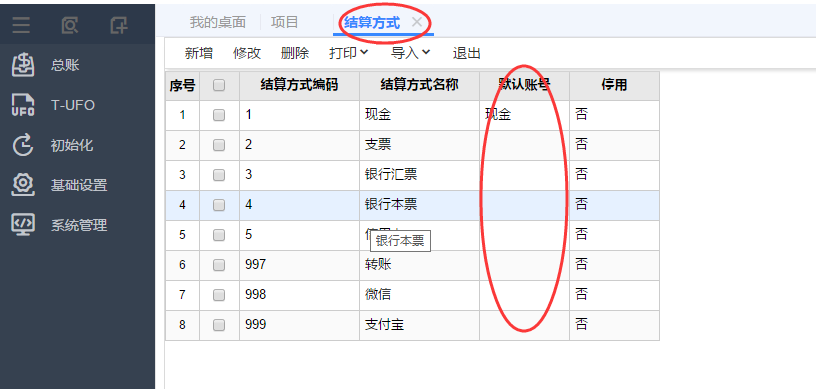
Task: Click the T-UFO report icon
Action: [23, 105]
